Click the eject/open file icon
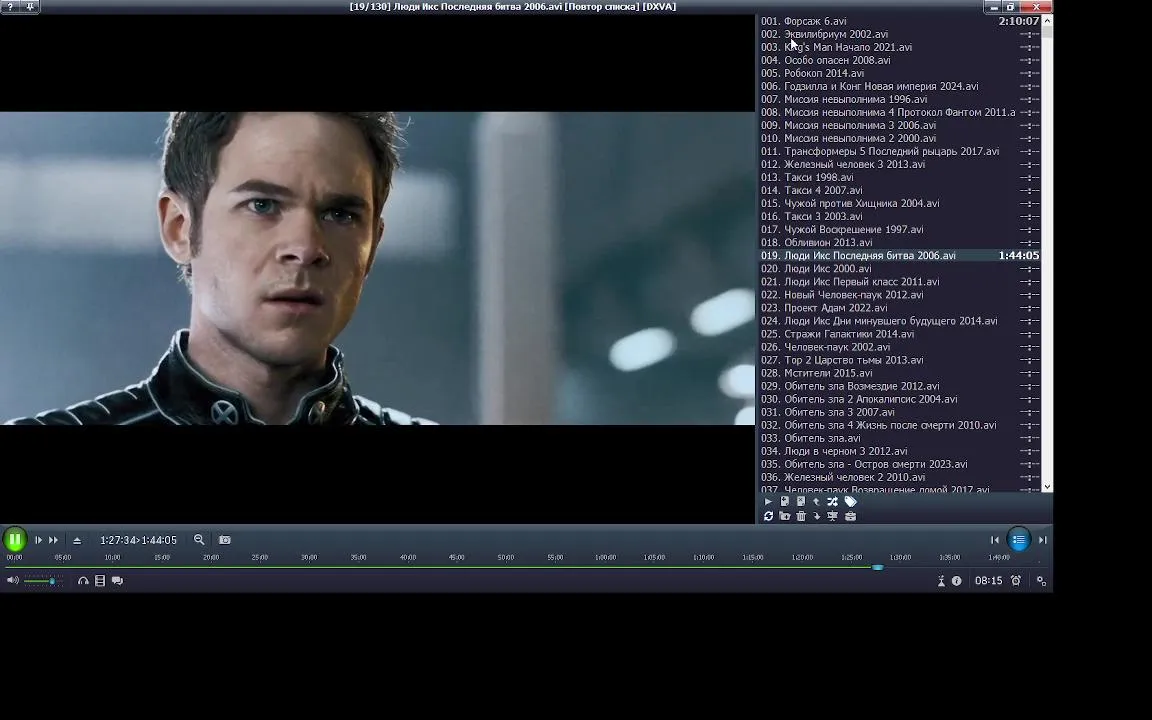1152x720 pixels. click(77, 540)
